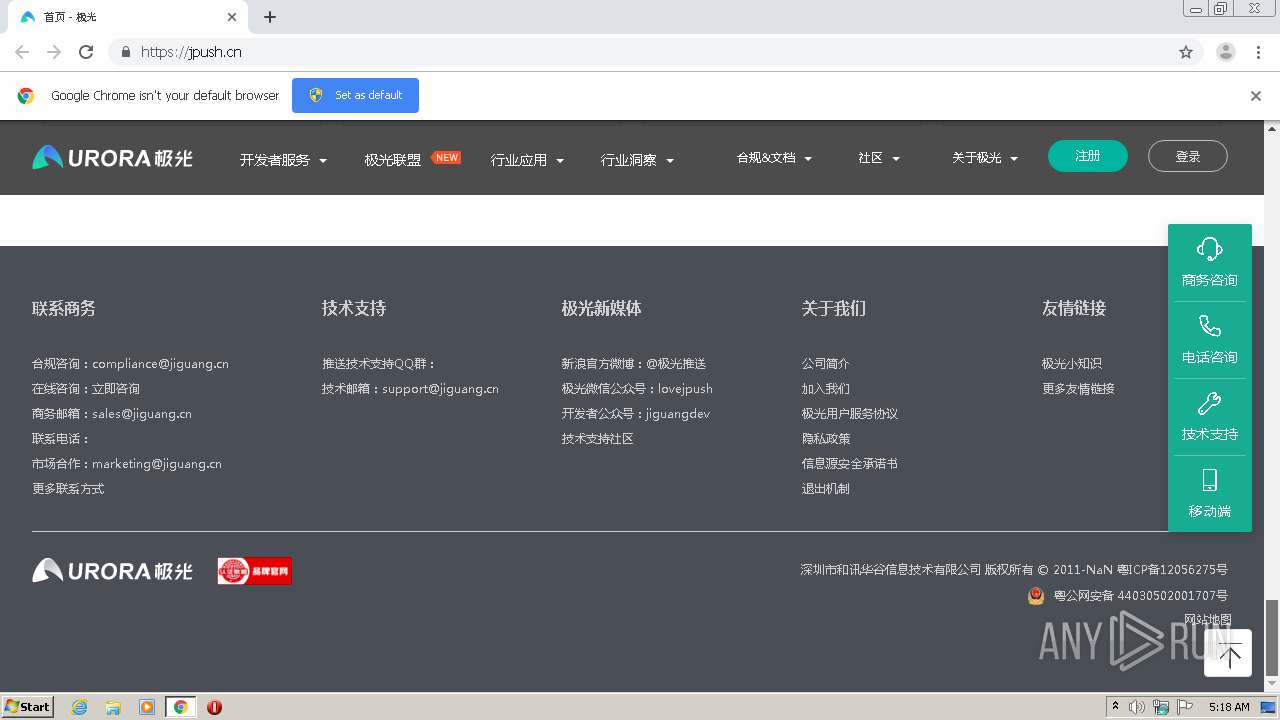Viewport: 1280px width, 720px height.
Task: Click the red 品牌官网 badge in footer
Action: point(255,571)
